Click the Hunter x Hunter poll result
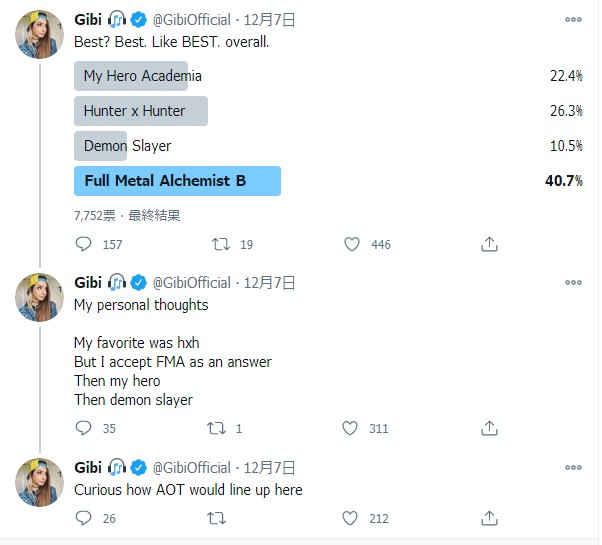602x545 pixels. coord(140,111)
